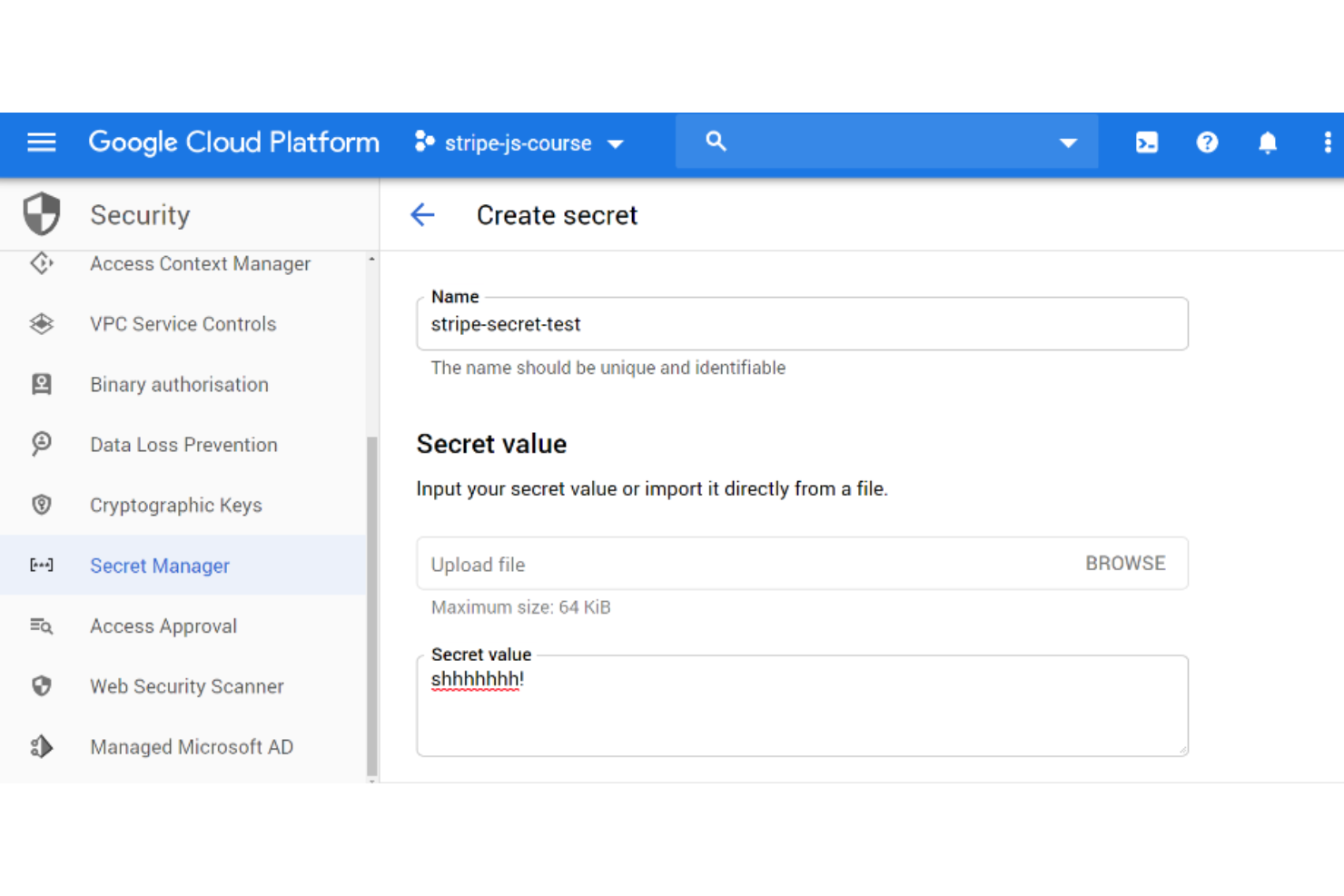Open the three-dot settings menu

[x=1328, y=143]
